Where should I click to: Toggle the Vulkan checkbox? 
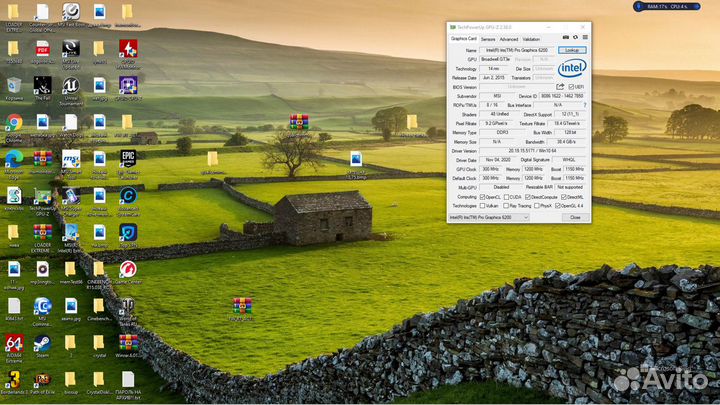[x=482, y=206]
